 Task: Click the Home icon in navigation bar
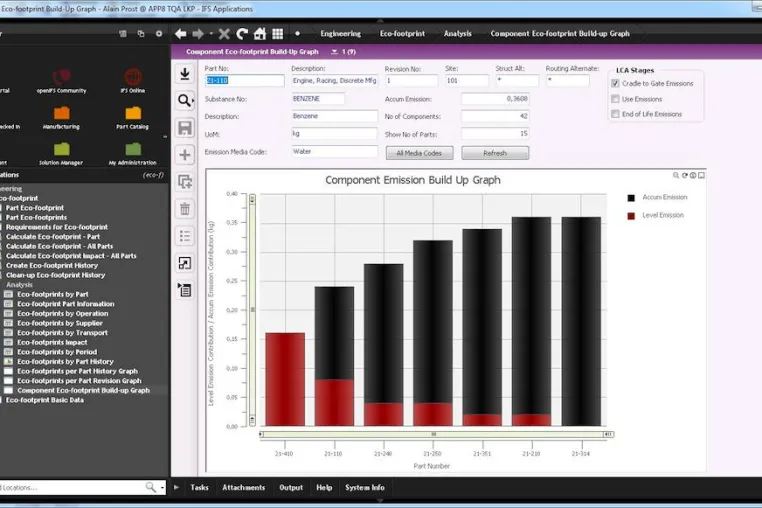click(260, 34)
